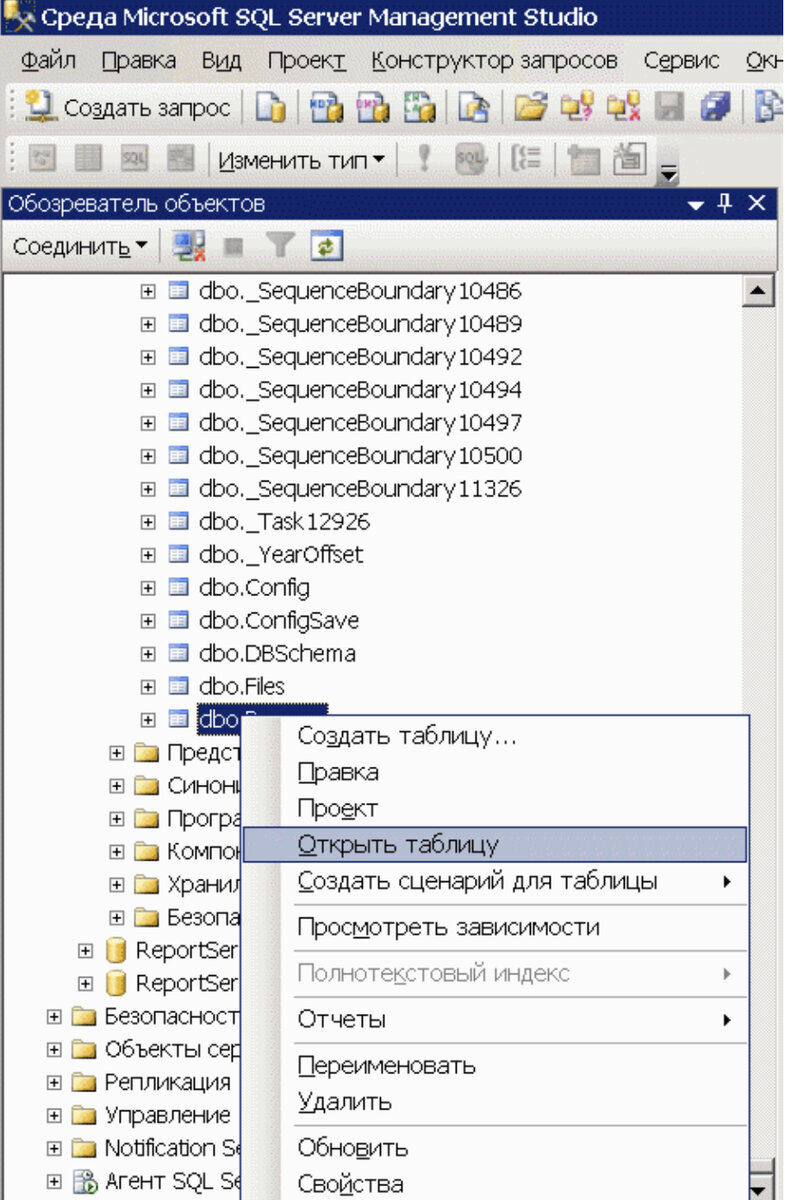Click the Execute SQL exclamation icon
The image size is (785, 1200).
click(x=425, y=159)
